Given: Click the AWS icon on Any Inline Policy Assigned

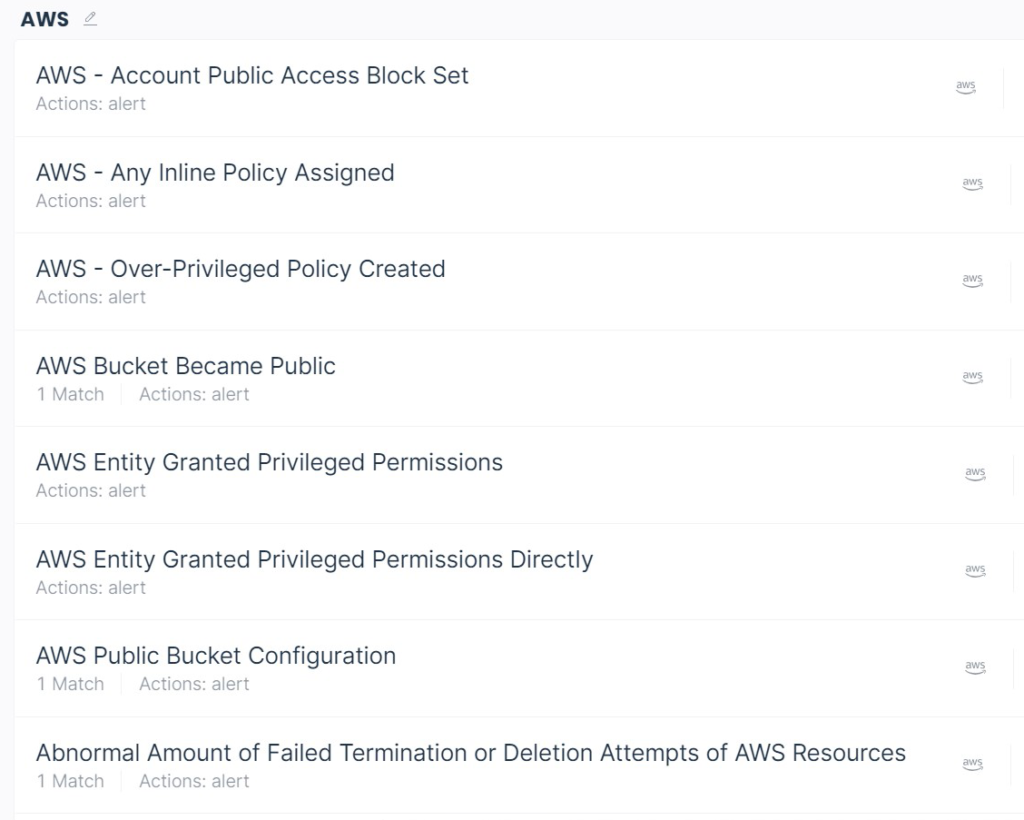Looking at the screenshot, I should click(x=973, y=183).
